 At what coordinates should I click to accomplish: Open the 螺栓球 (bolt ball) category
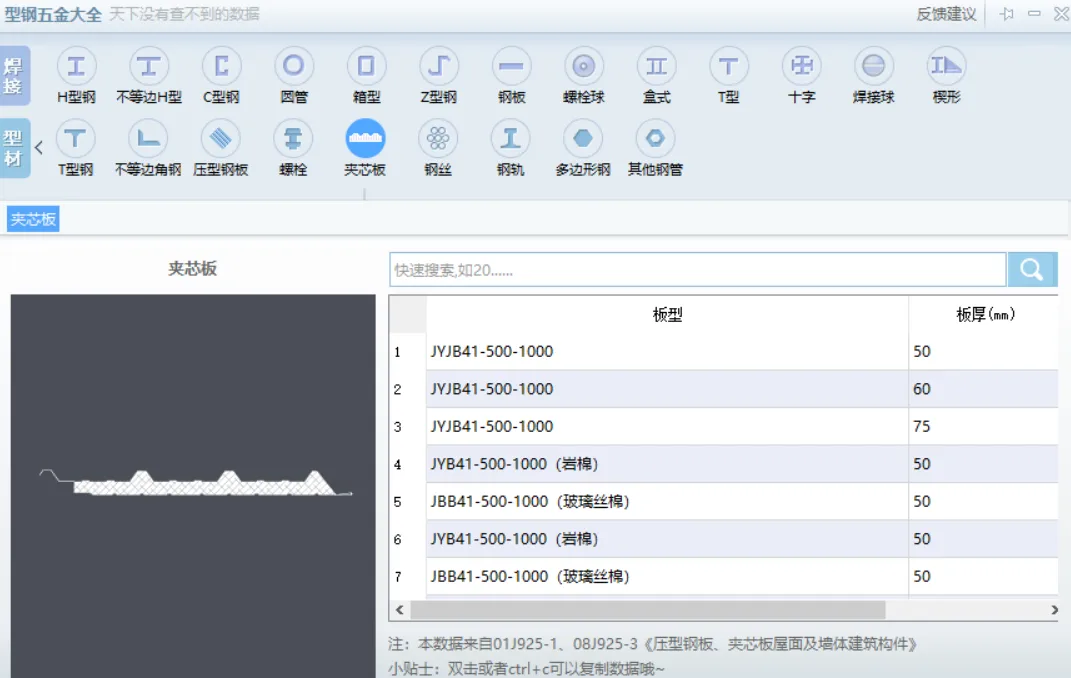584,70
